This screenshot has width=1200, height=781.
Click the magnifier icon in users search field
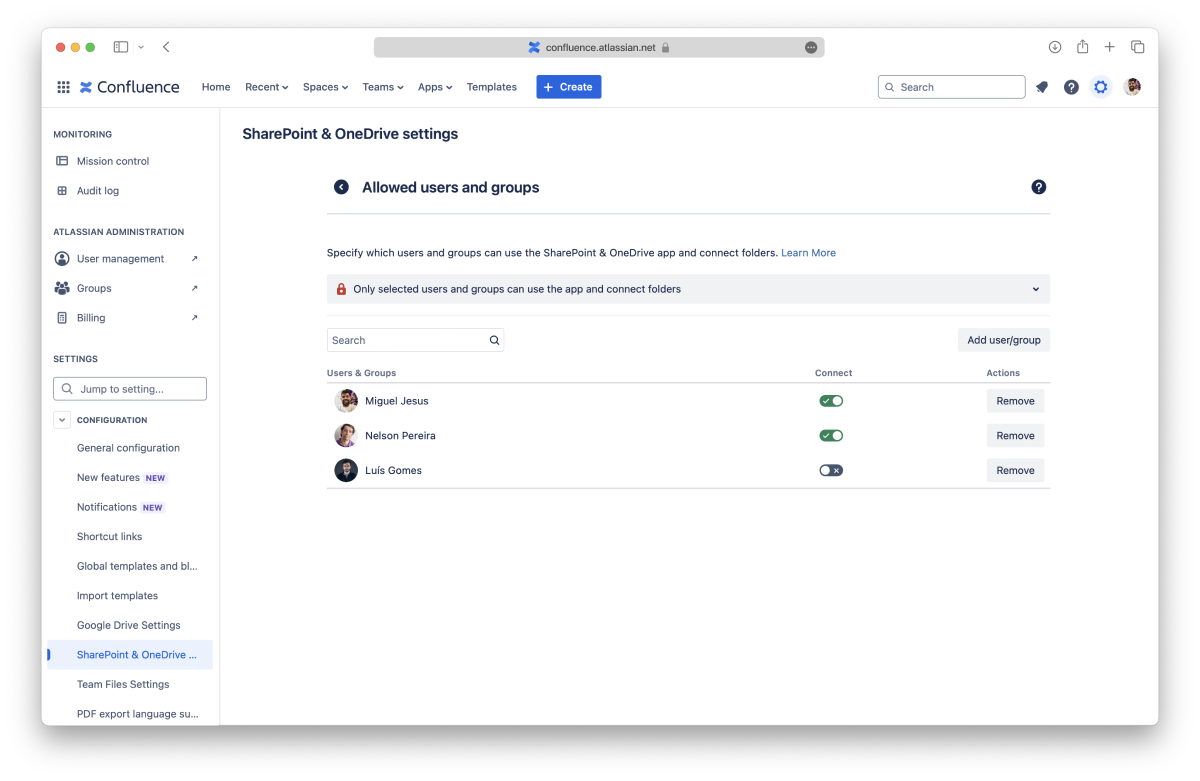(x=494, y=340)
